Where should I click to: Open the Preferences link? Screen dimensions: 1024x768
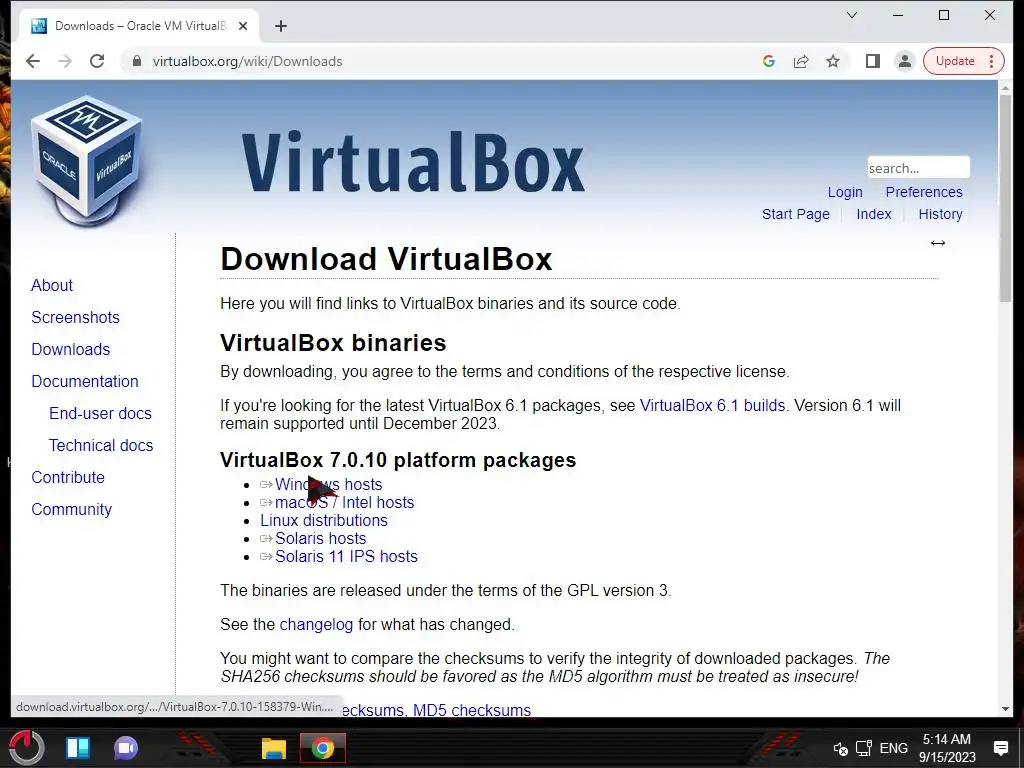click(x=923, y=192)
